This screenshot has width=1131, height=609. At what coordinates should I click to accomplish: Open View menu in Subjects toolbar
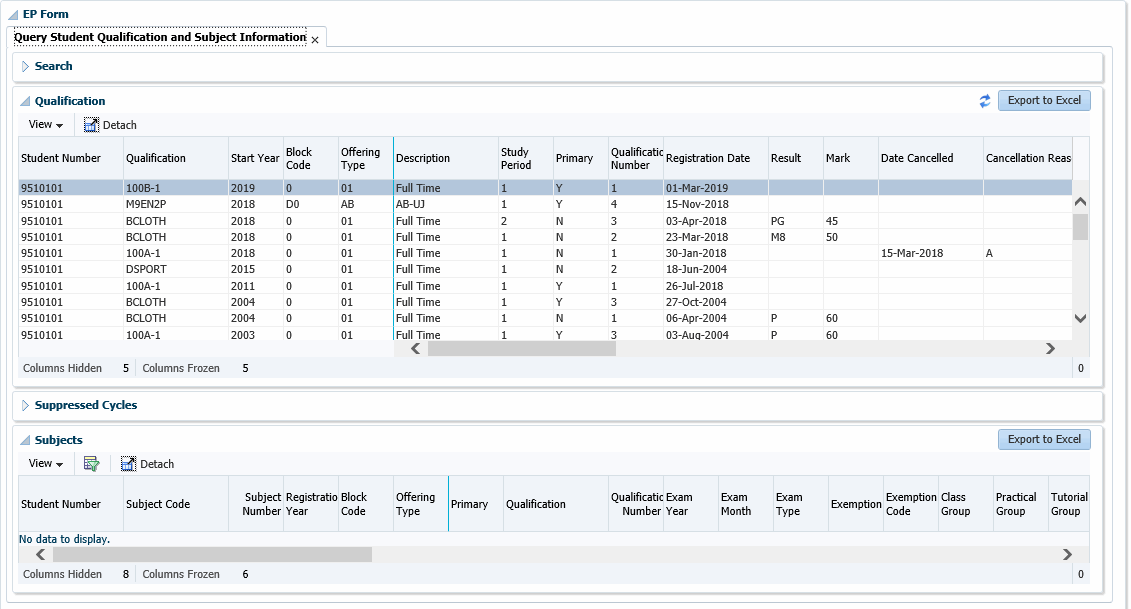pos(46,464)
